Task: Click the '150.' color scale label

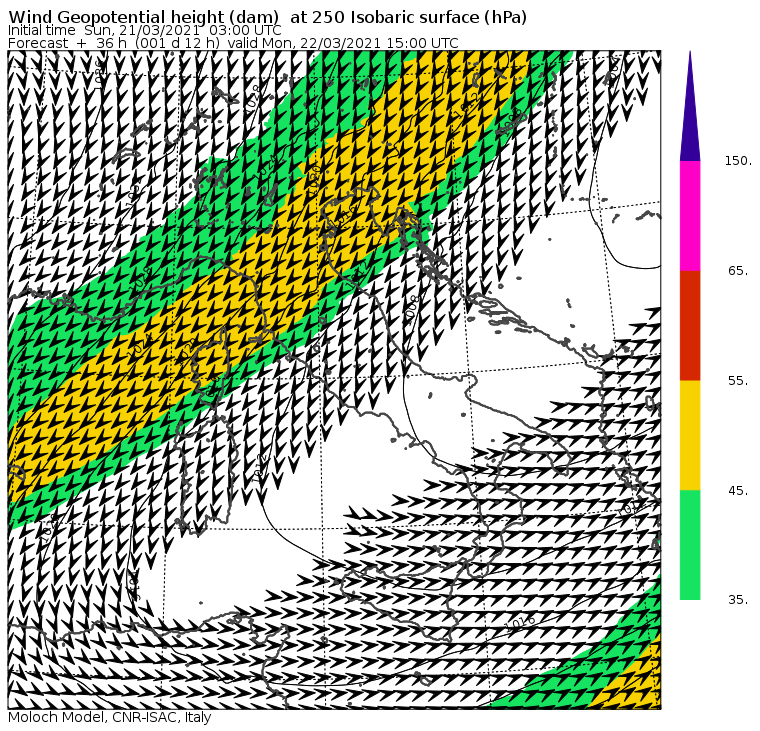Action: (x=738, y=161)
